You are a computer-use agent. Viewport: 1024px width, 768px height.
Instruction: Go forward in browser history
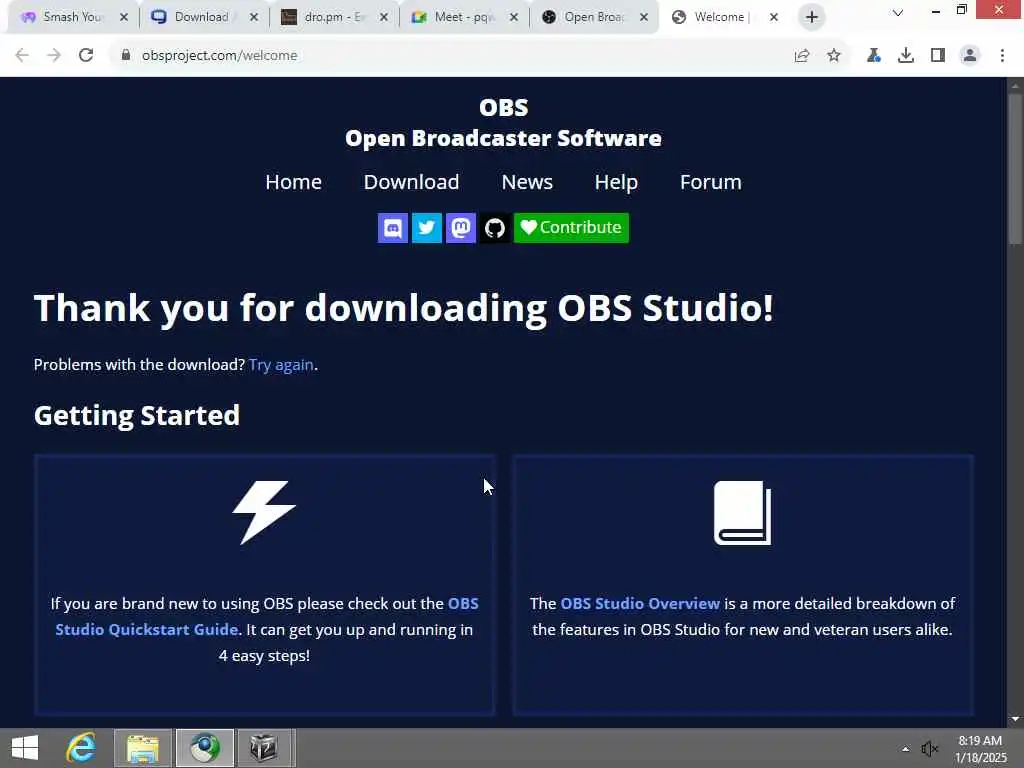pos(54,56)
